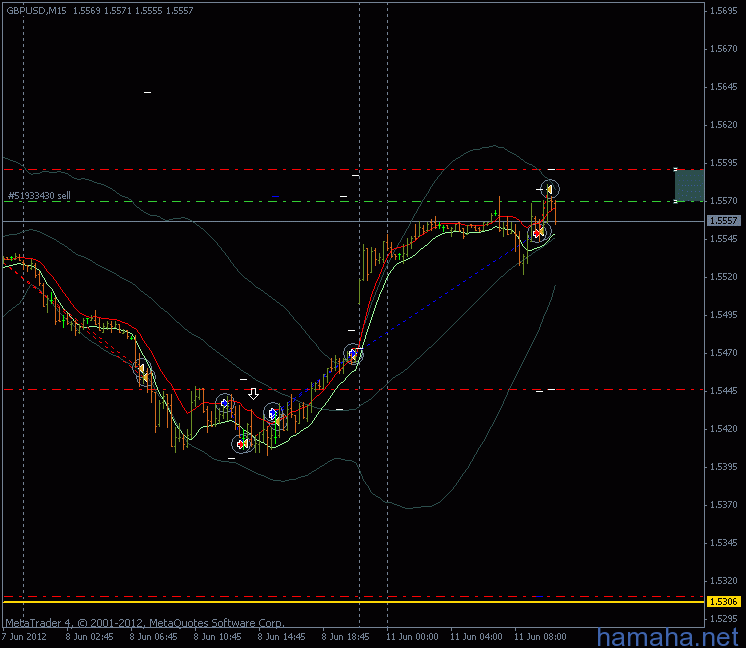Click the 1.5645 price axis label
Image resolution: width=746 pixels, height=648 pixels.
724,87
